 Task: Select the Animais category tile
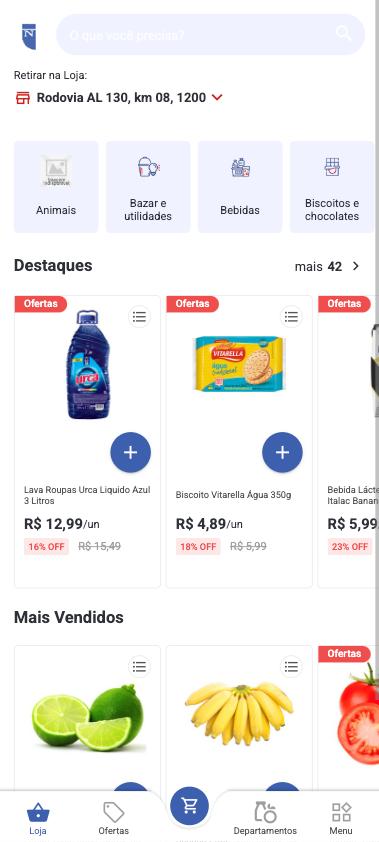[56, 187]
